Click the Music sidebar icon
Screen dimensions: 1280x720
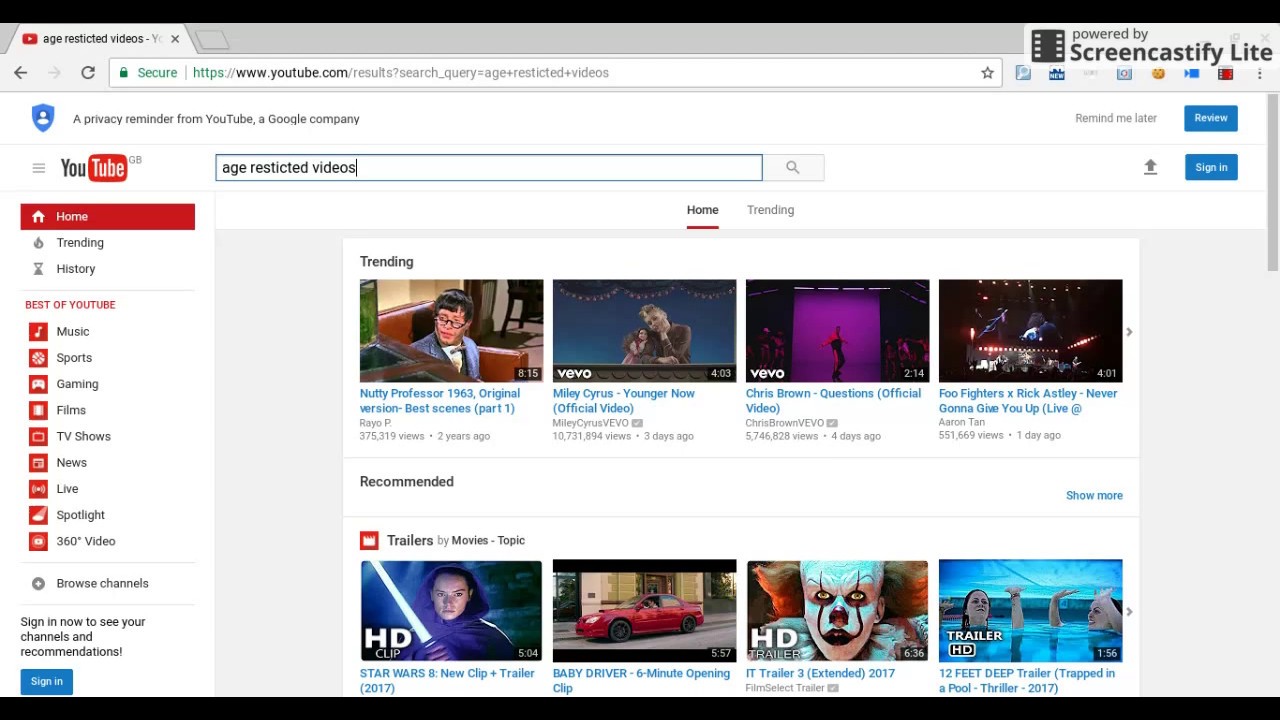tap(38, 331)
